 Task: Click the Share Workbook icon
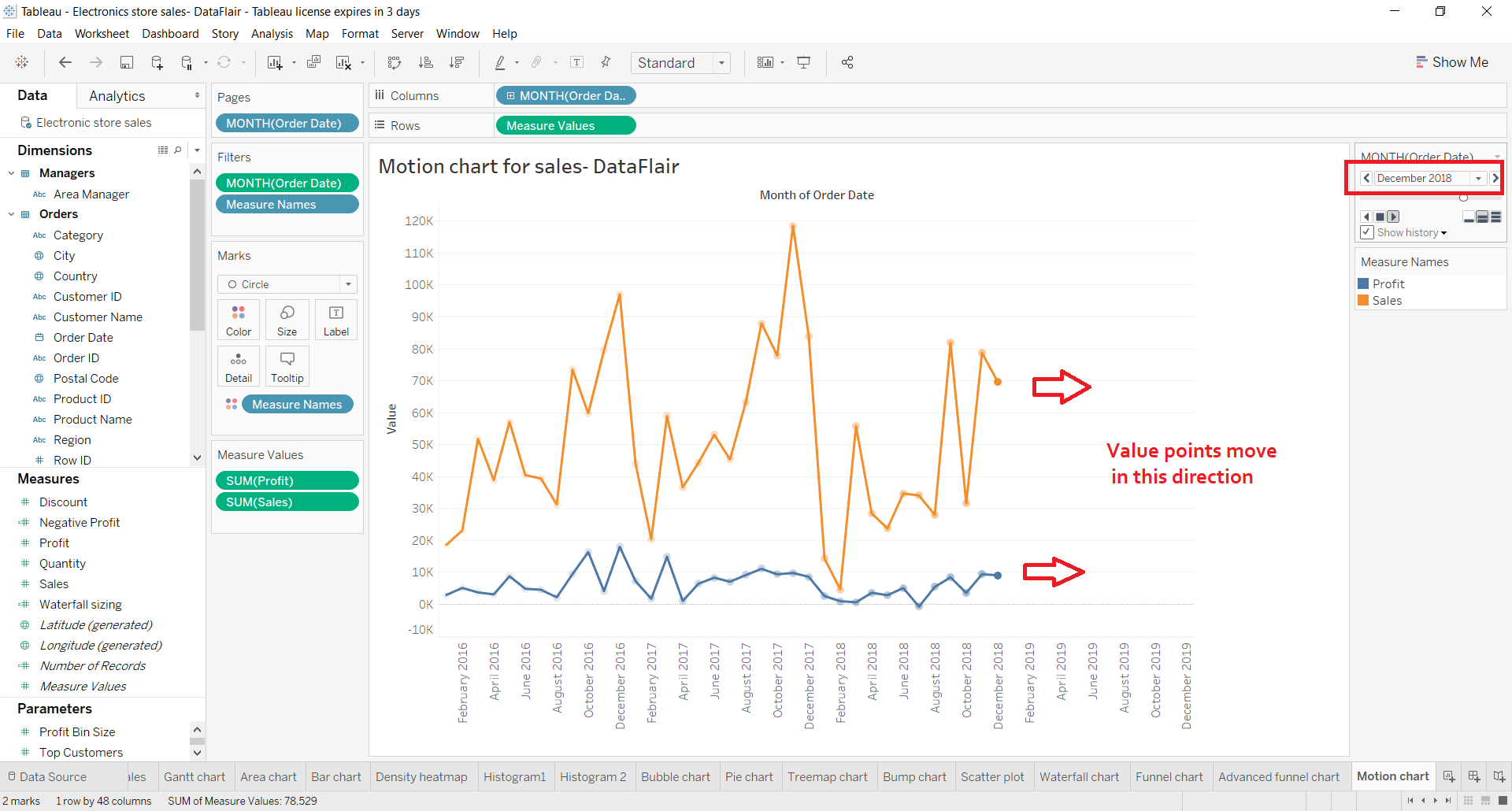847,62
